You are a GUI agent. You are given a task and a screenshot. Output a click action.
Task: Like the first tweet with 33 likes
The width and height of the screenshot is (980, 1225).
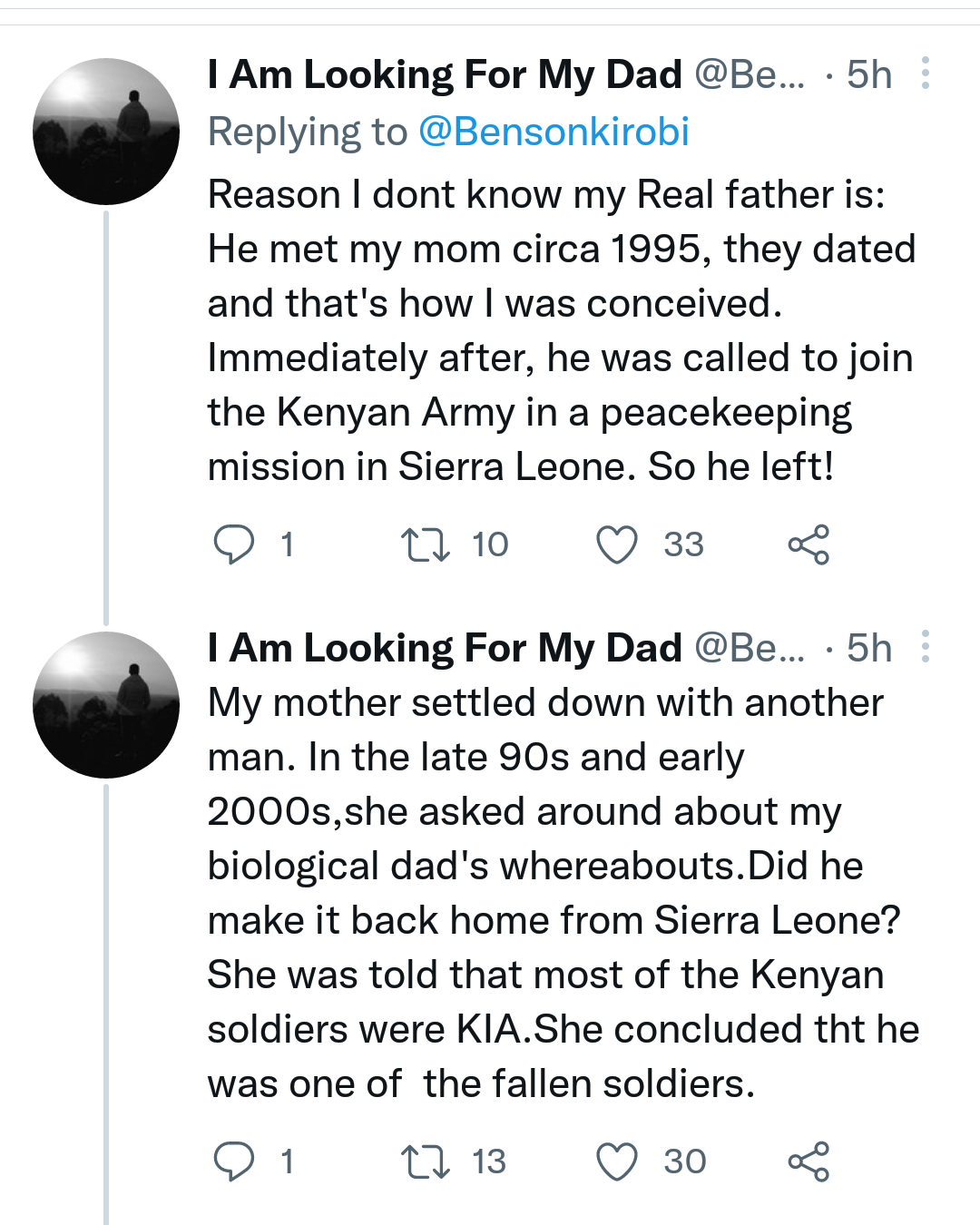[617, 544]
